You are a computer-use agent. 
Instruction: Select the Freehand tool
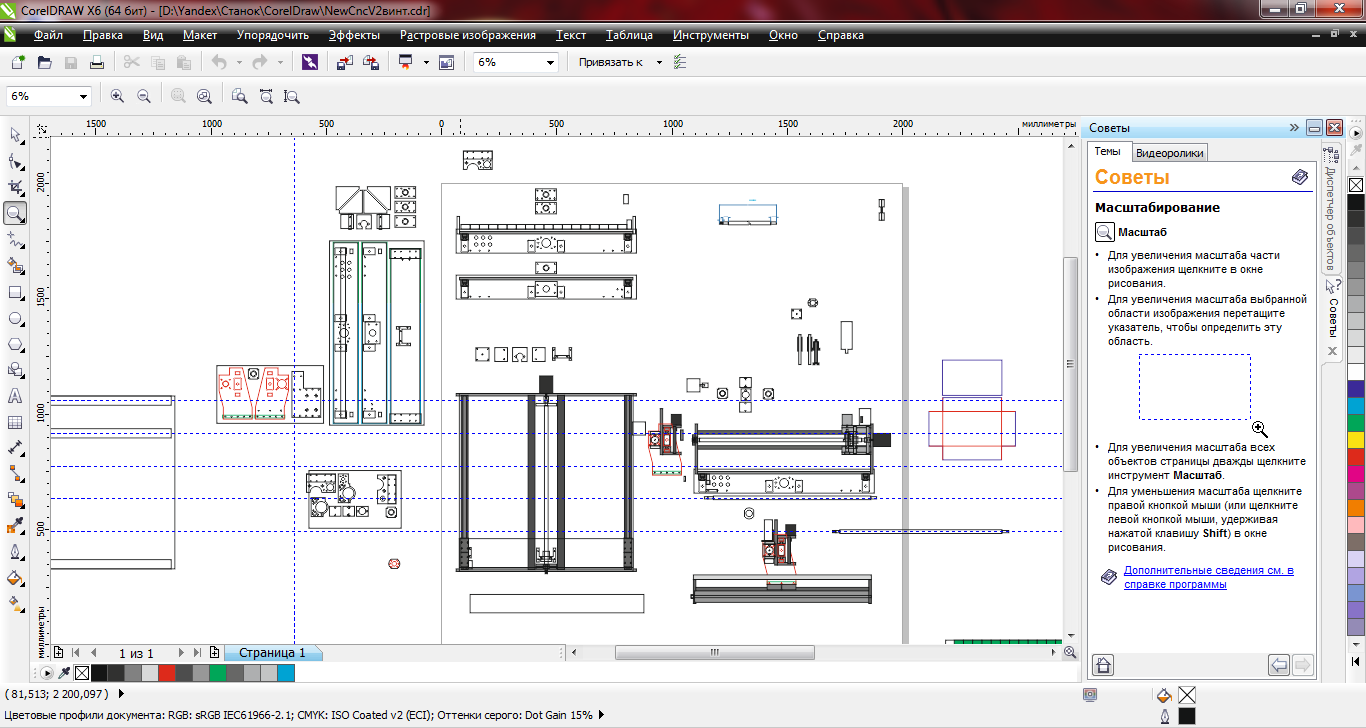pyautogui.click(x=15, y=239)
